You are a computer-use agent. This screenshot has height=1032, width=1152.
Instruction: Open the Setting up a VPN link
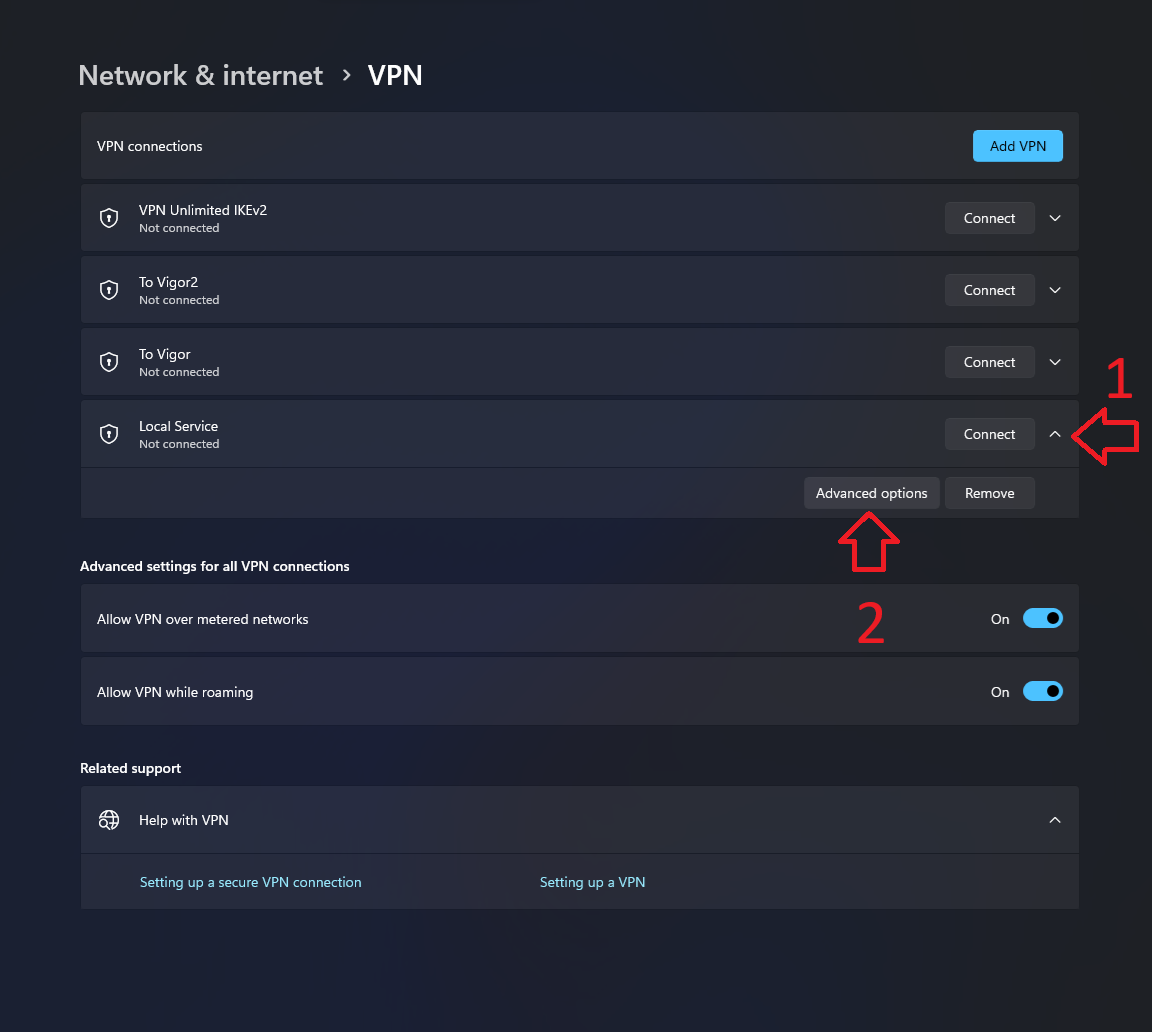pyautogui.click(x=592, y=882)
